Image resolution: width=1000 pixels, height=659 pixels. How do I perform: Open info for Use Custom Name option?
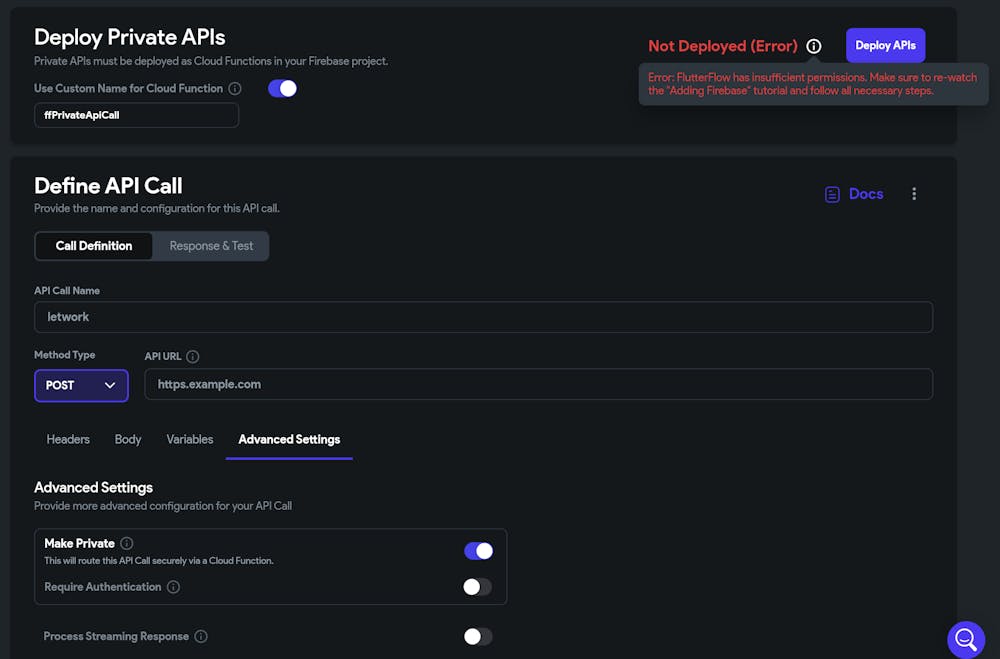235,89
